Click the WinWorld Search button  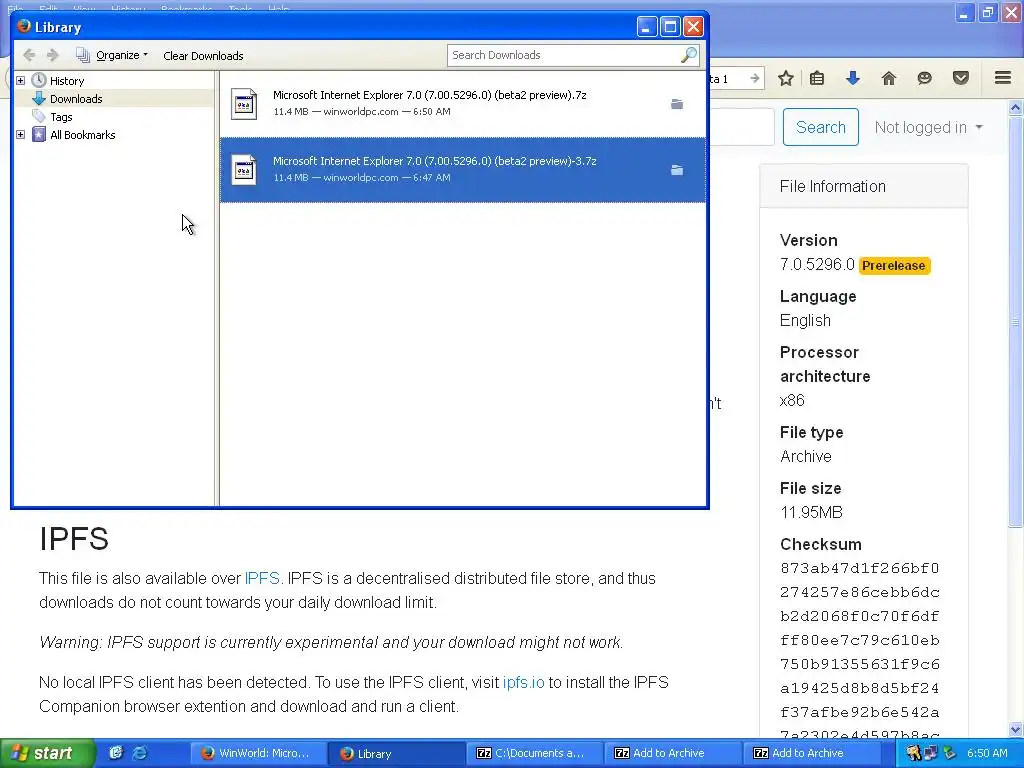(x=821, y=127)
